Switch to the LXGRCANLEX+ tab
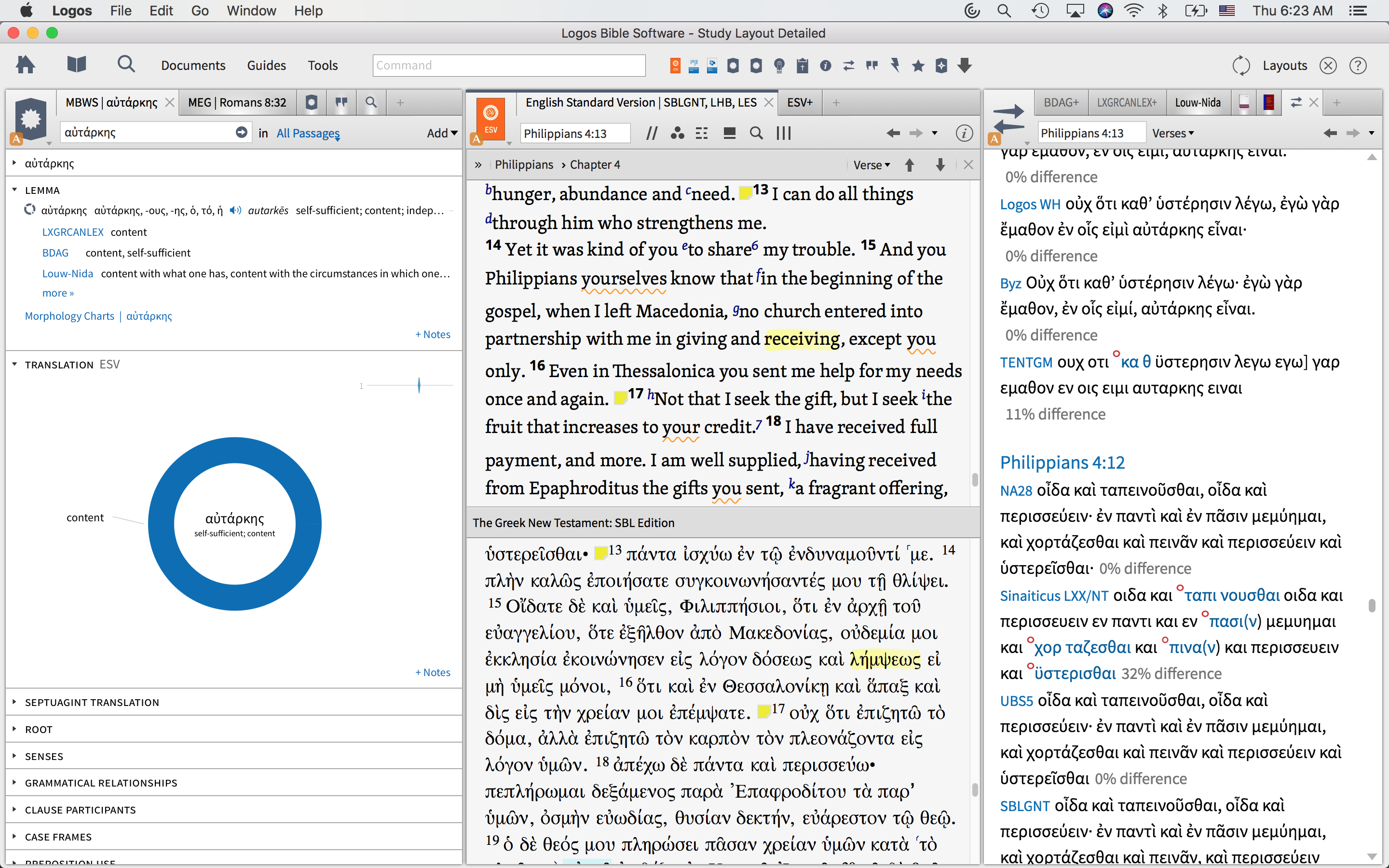 click(x=1127, y=102)
